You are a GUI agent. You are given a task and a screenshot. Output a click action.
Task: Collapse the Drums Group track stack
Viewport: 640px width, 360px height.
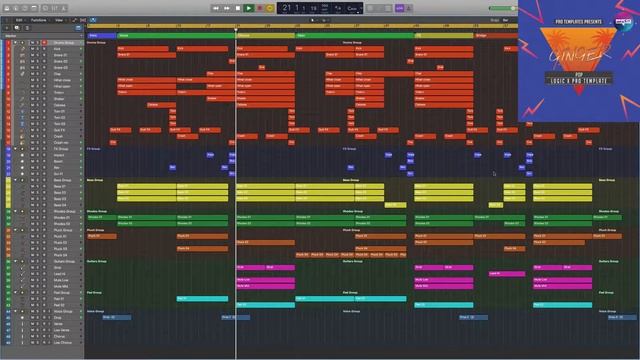[16, 43]
